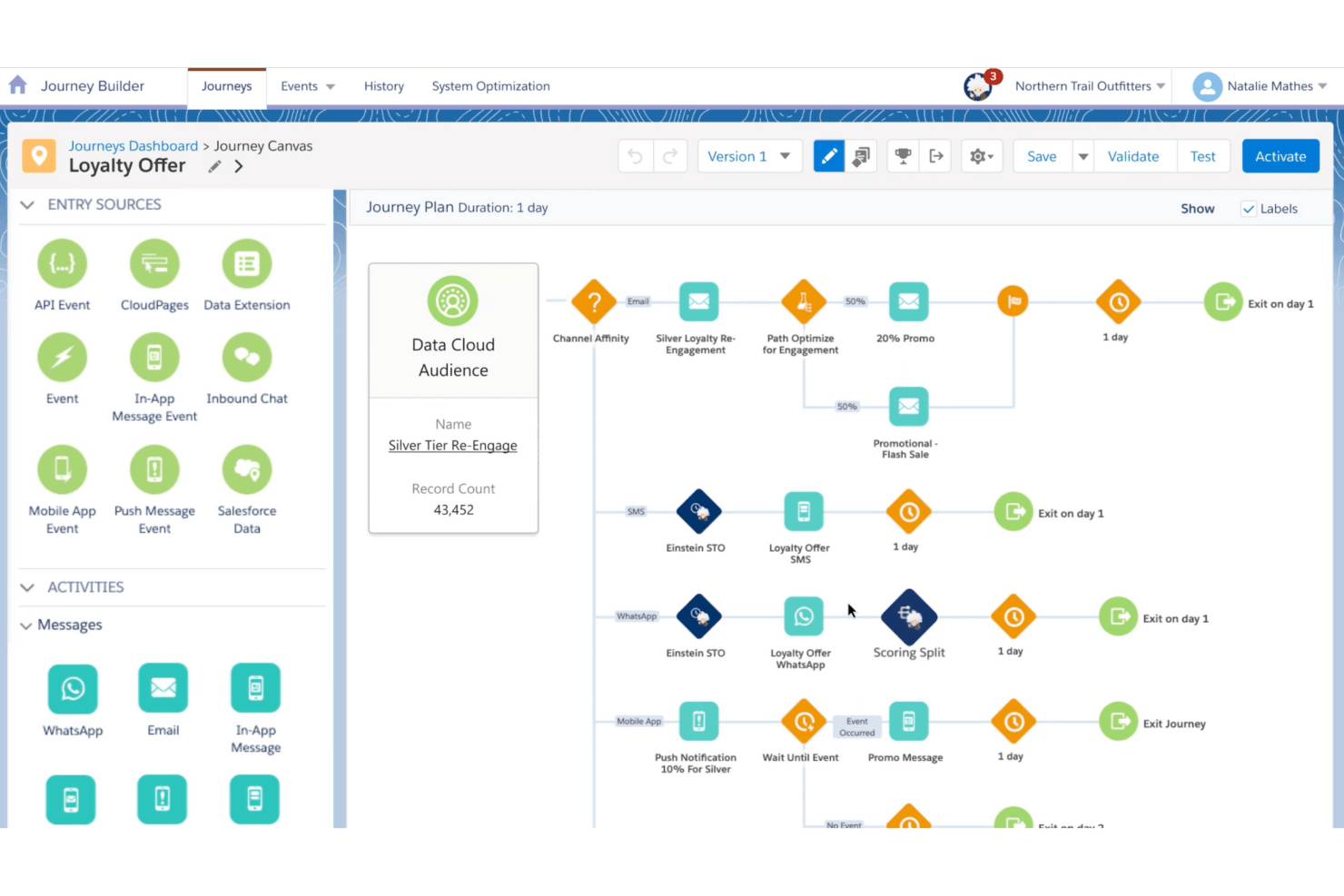Viewport: 1344px width, 896px height.
Task: Select the Inbound Chat entry source icon
Action: click(x=247, y=357)
